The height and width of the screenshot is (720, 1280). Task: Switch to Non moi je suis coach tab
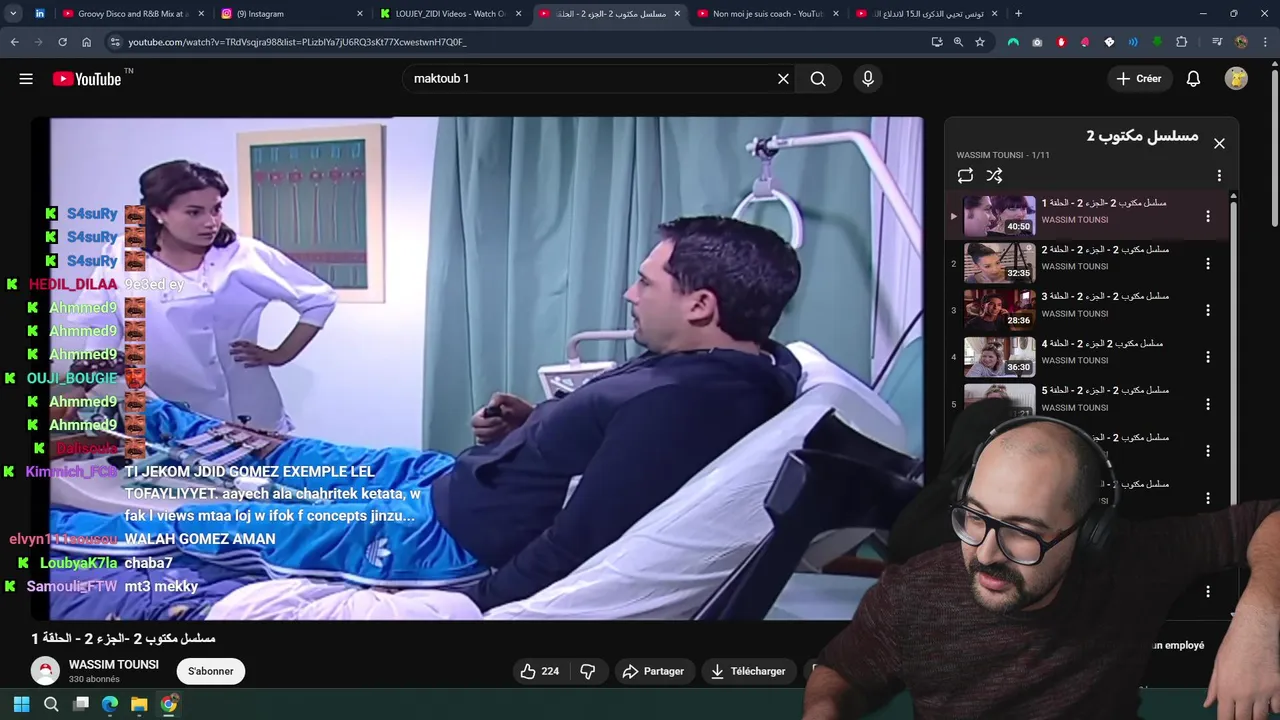click(x=769, y=14)
